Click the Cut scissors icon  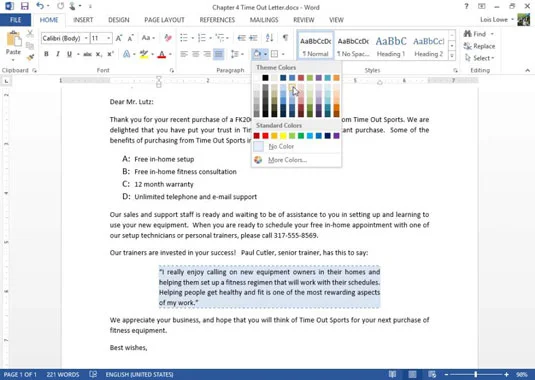pos(30,33)
